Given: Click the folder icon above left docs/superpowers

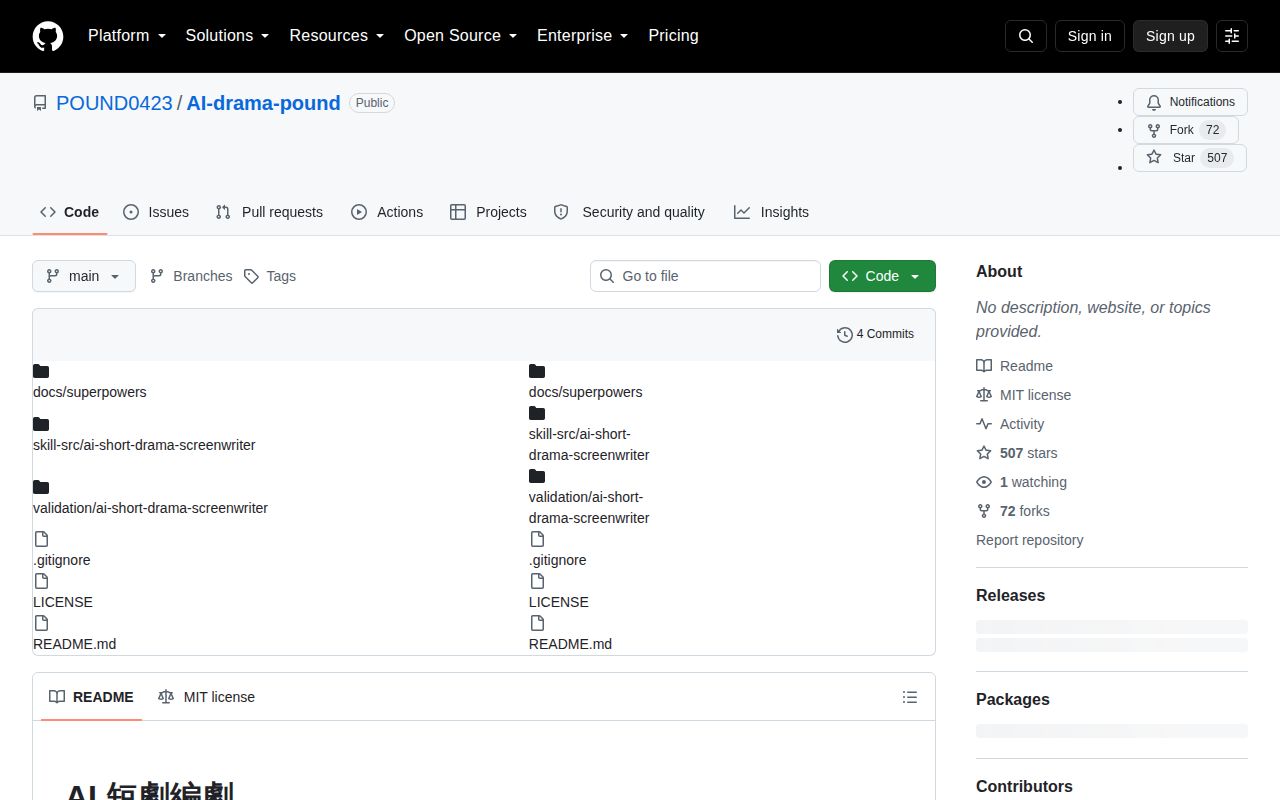Looking at the screenshot, I should [x=41, y=371].
